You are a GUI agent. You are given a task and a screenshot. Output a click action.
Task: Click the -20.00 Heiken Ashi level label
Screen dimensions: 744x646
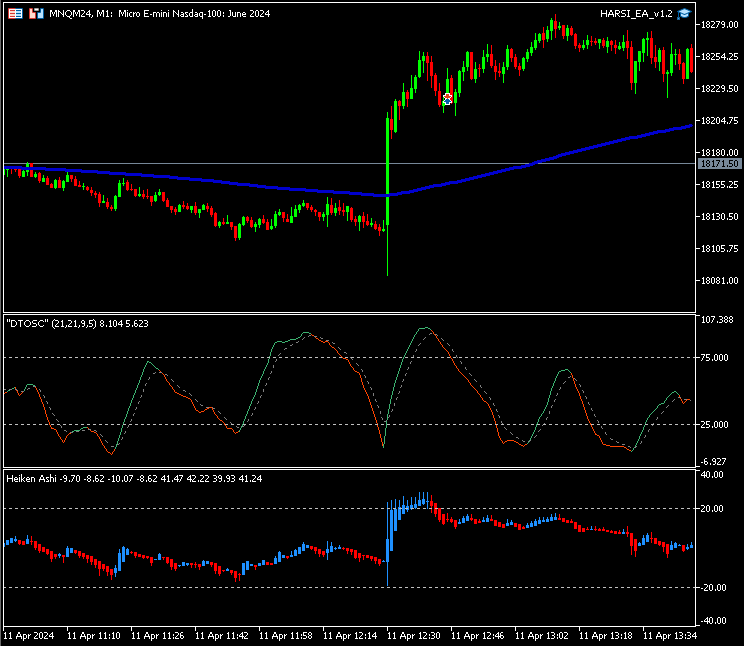713,588
